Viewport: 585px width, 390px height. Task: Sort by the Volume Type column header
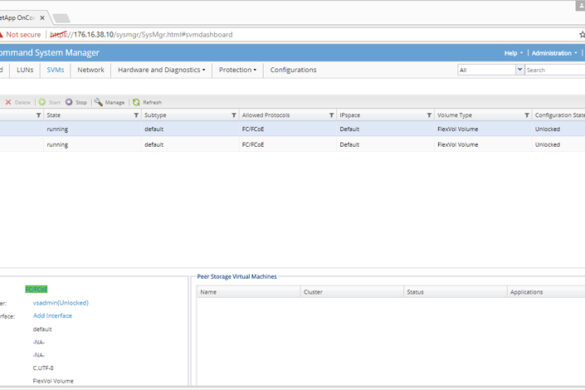point(454,115)
